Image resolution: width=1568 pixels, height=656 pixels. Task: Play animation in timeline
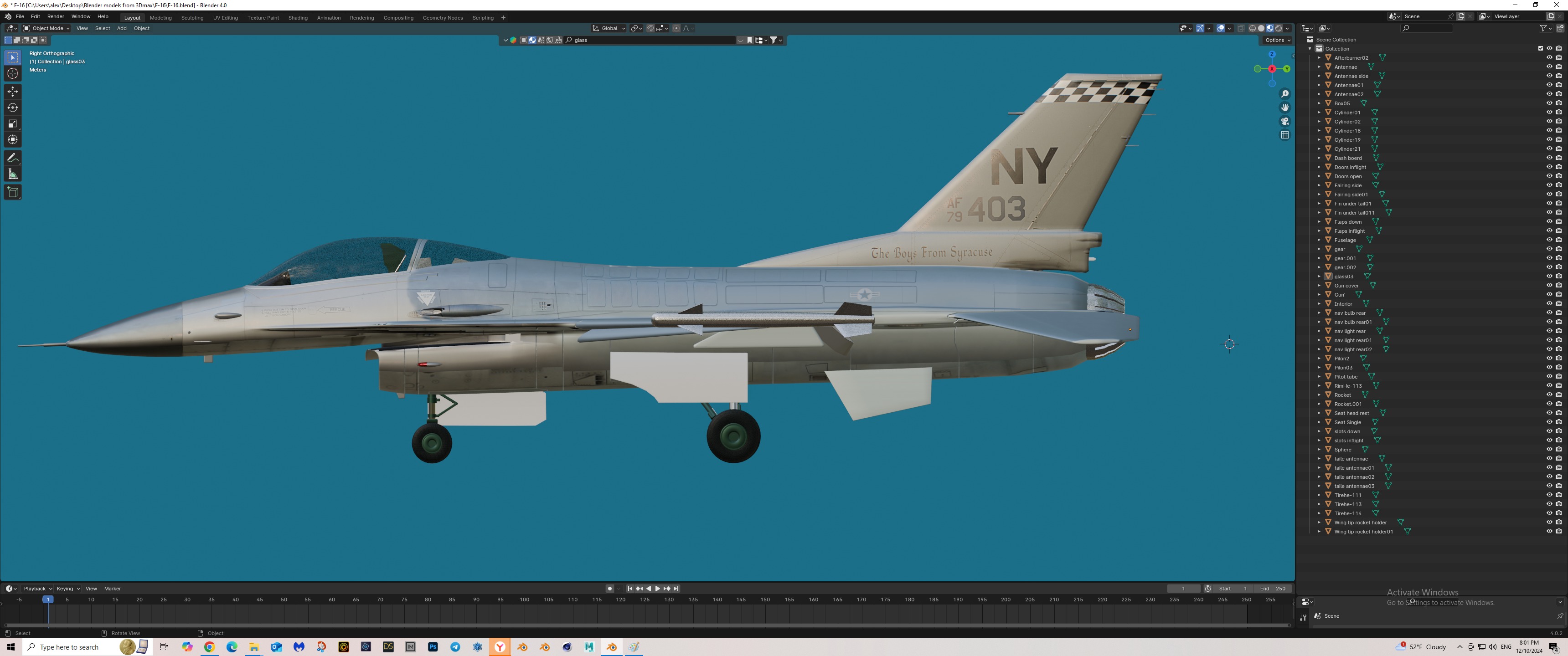(657, 589)
